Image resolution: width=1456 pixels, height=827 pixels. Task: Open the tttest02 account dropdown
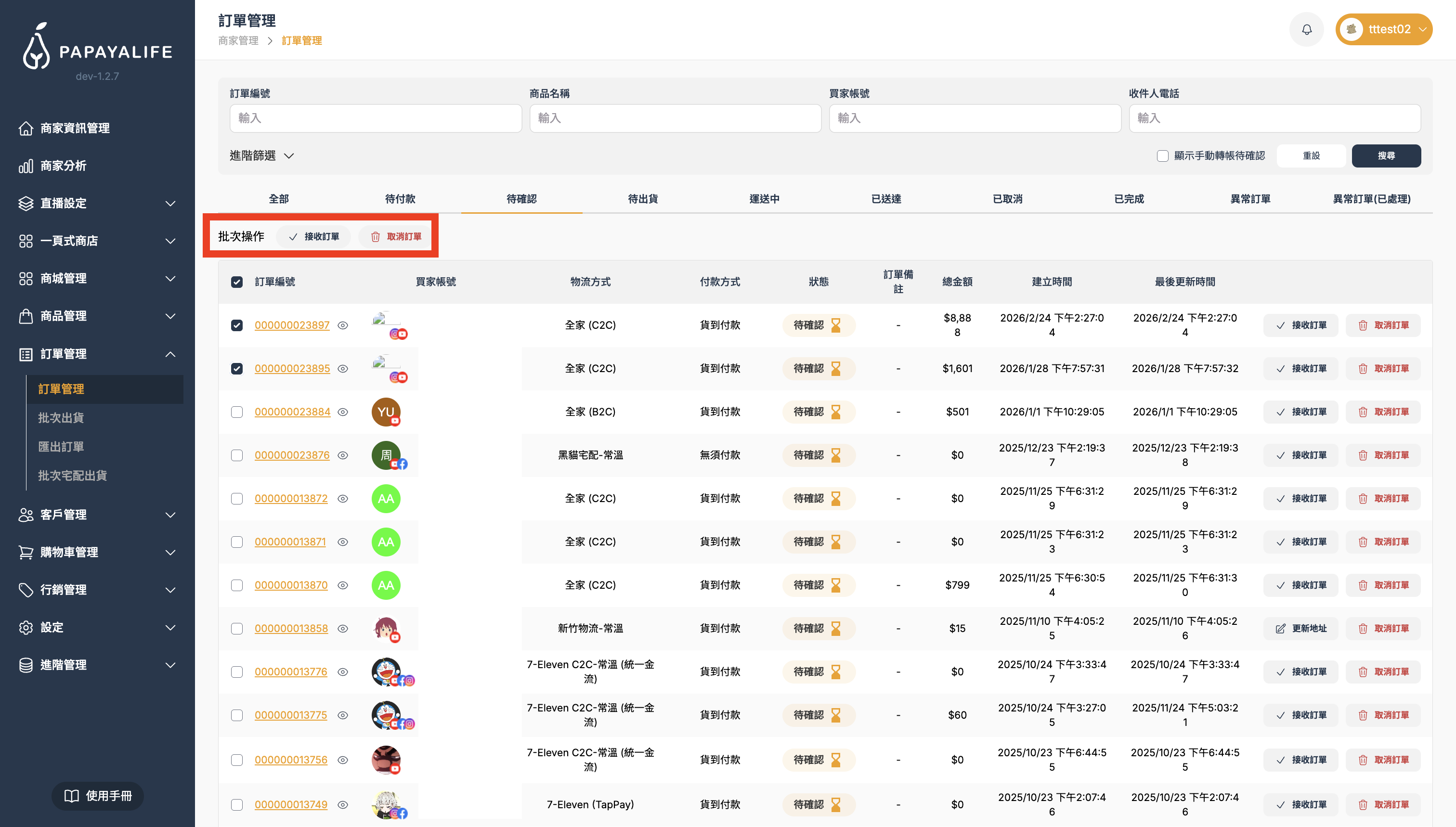coord(1383,29)
